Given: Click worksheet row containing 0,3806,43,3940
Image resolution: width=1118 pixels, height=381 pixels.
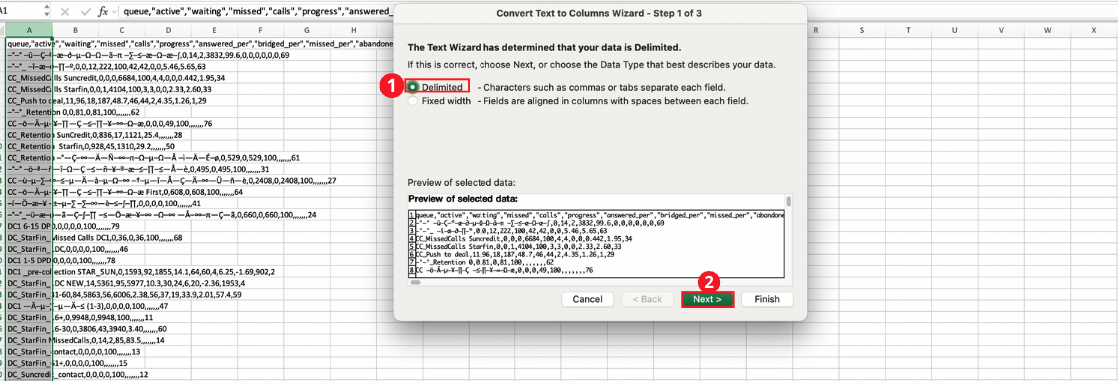Looking at the screenshot, I should tap(86, 330).
